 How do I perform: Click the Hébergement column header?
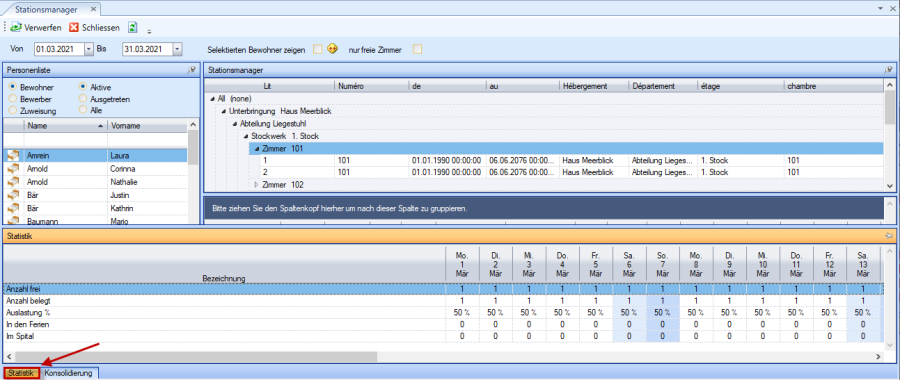point(593,86)
